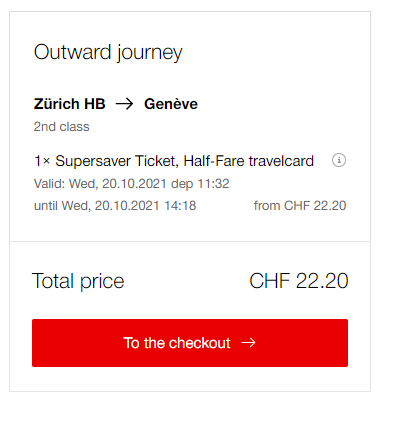The width and height of the screenshot is (399, 424).
Task: Click the Supersaver Ticket name text
Action: tap(117, 161)
